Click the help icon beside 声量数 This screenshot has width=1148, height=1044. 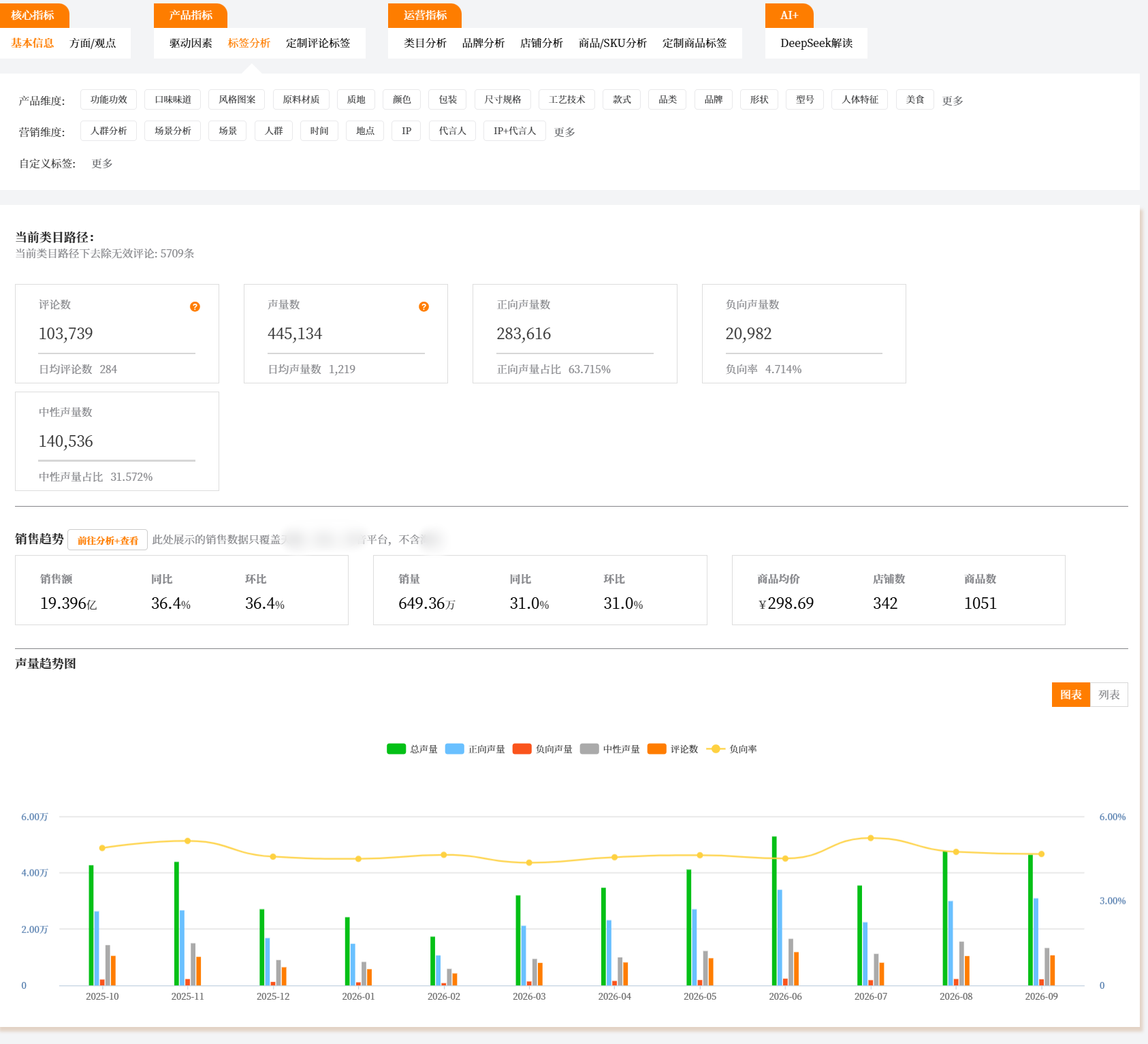click(x=424, y=306)
